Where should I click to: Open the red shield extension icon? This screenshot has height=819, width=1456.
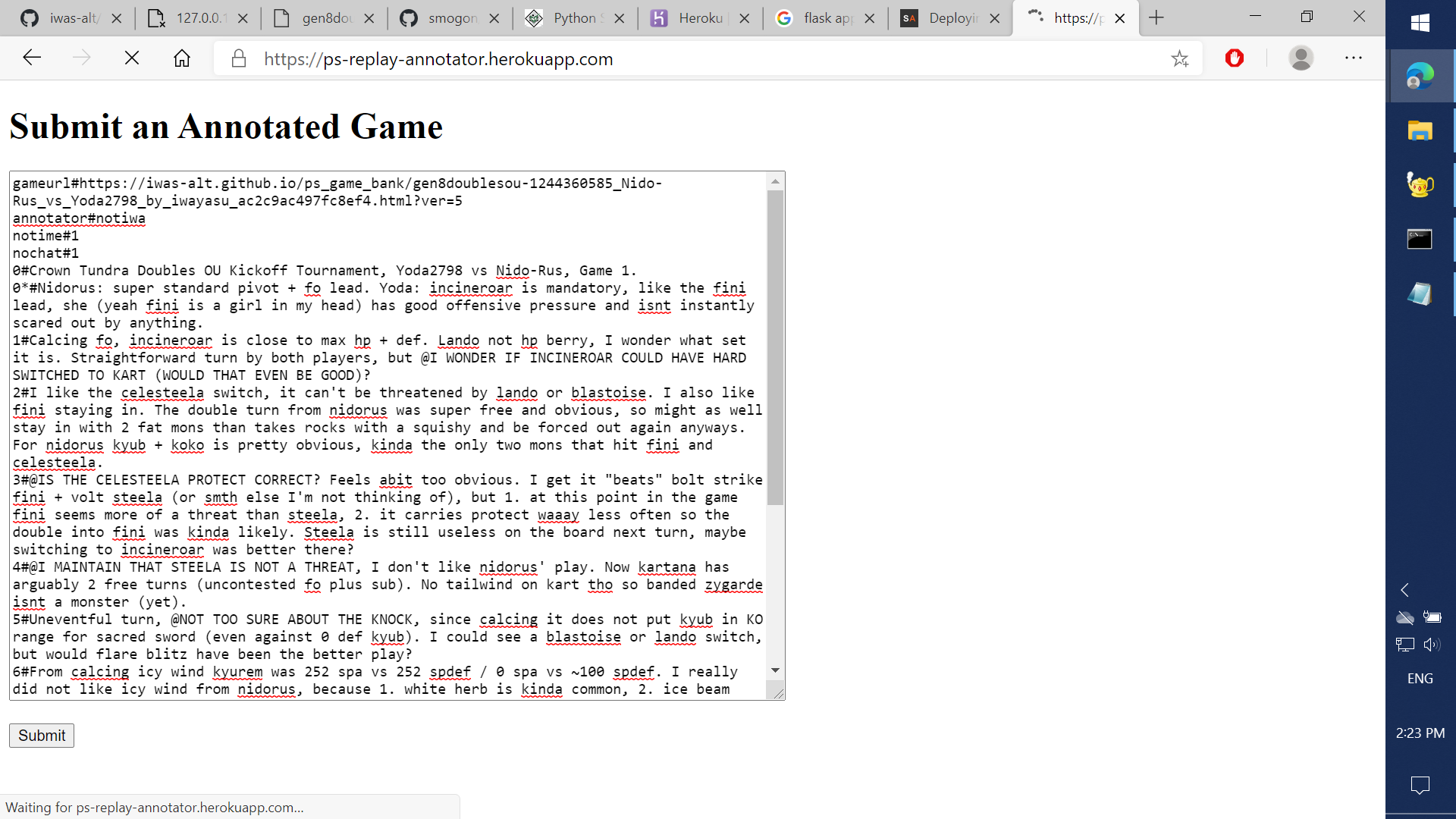tap(1235, 58)
